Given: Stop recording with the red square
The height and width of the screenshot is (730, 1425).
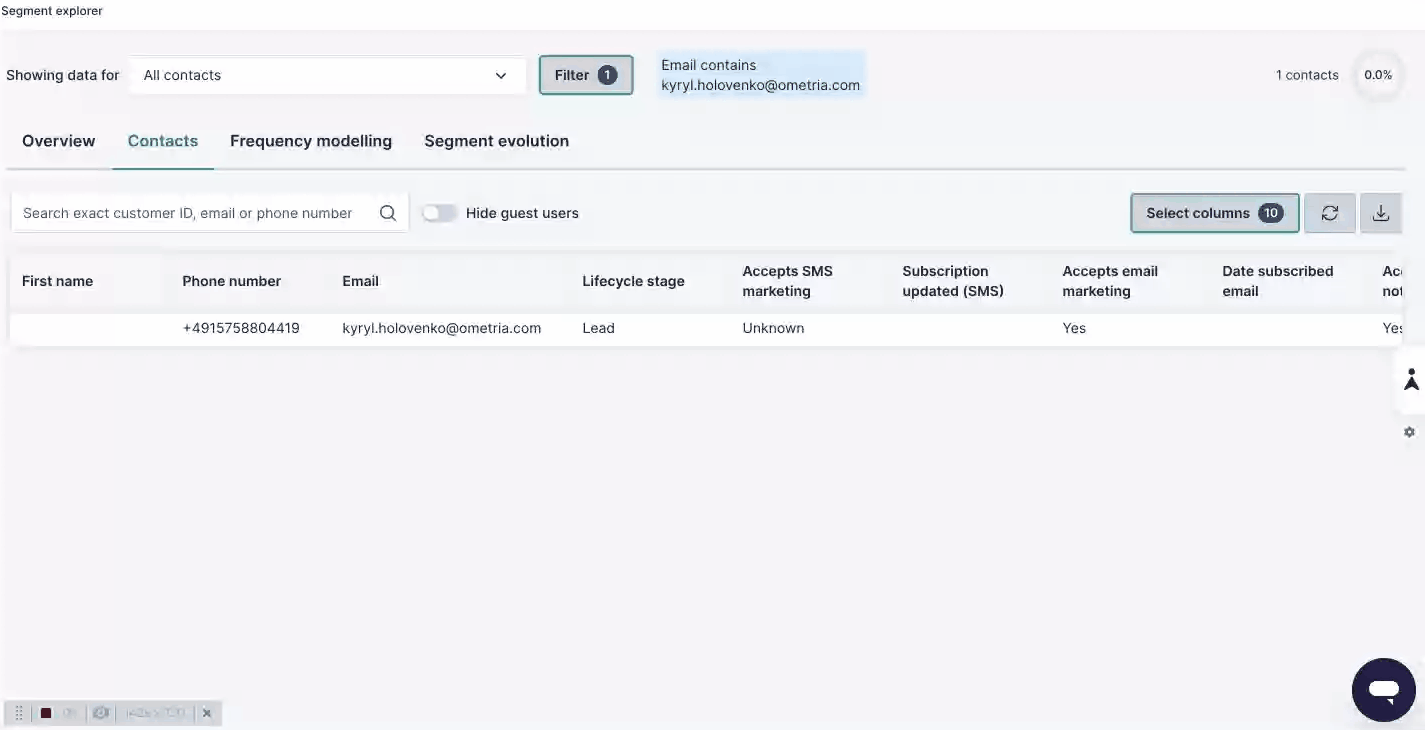Looking at the screenshot, I should (46, 713).
